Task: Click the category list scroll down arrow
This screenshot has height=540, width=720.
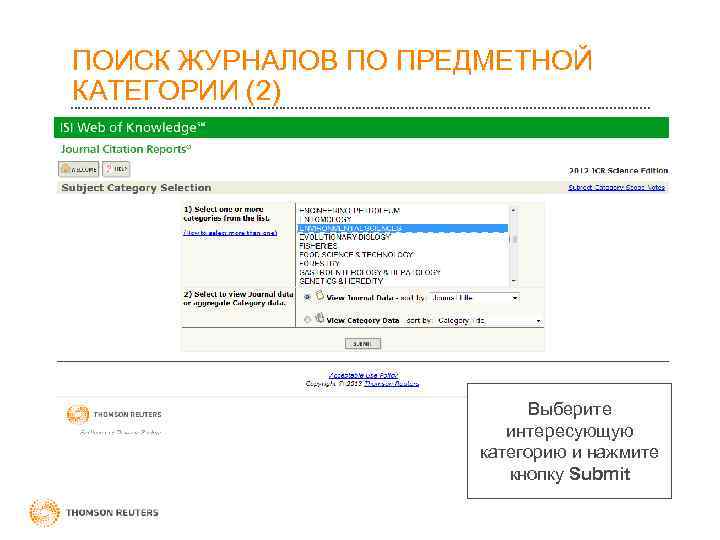Action: coord(514,281)
